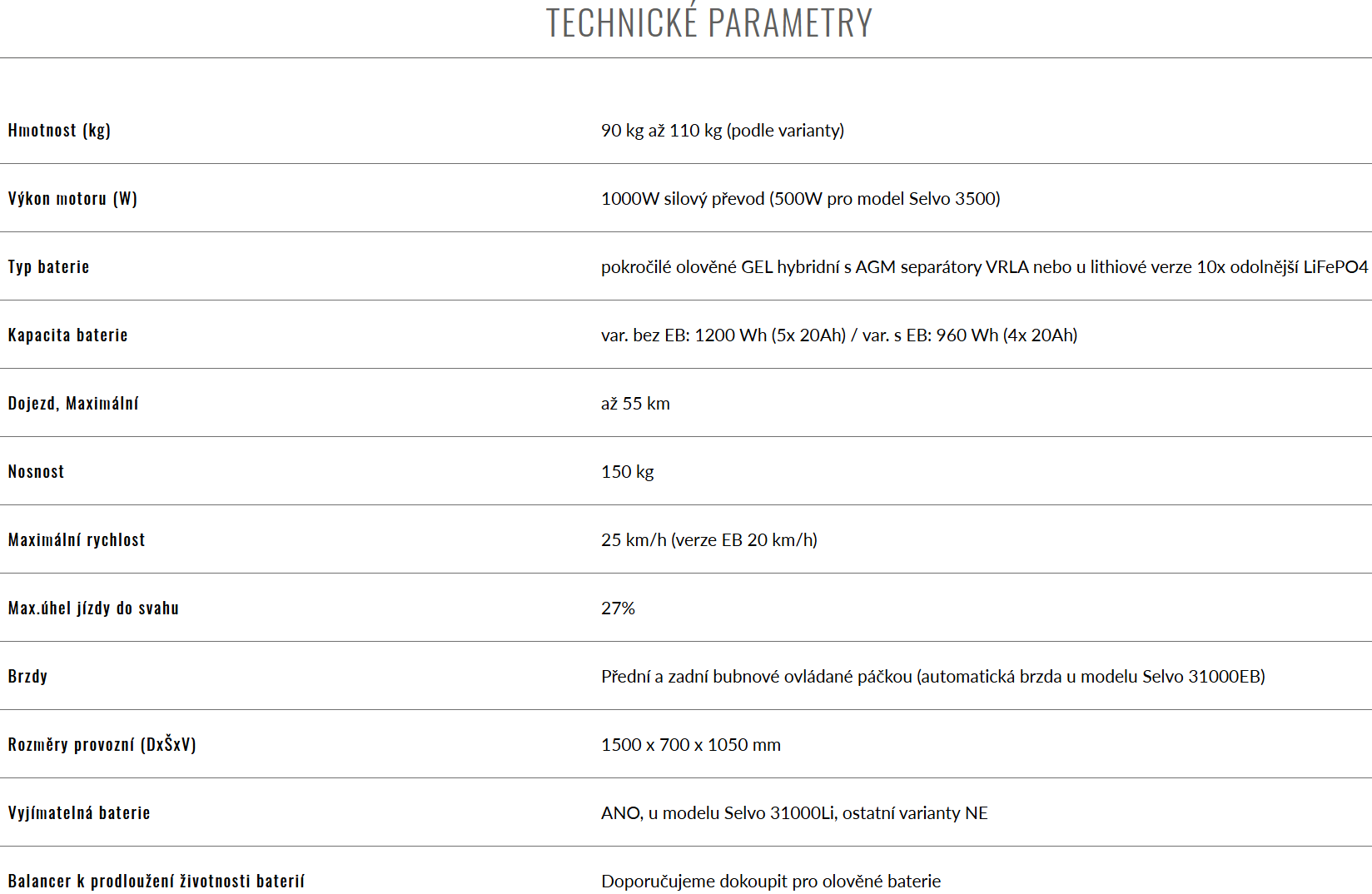Click the 90 kg až 110 kg value
The width and height of the screenshot is (1372, 894).
click(723, 131)
